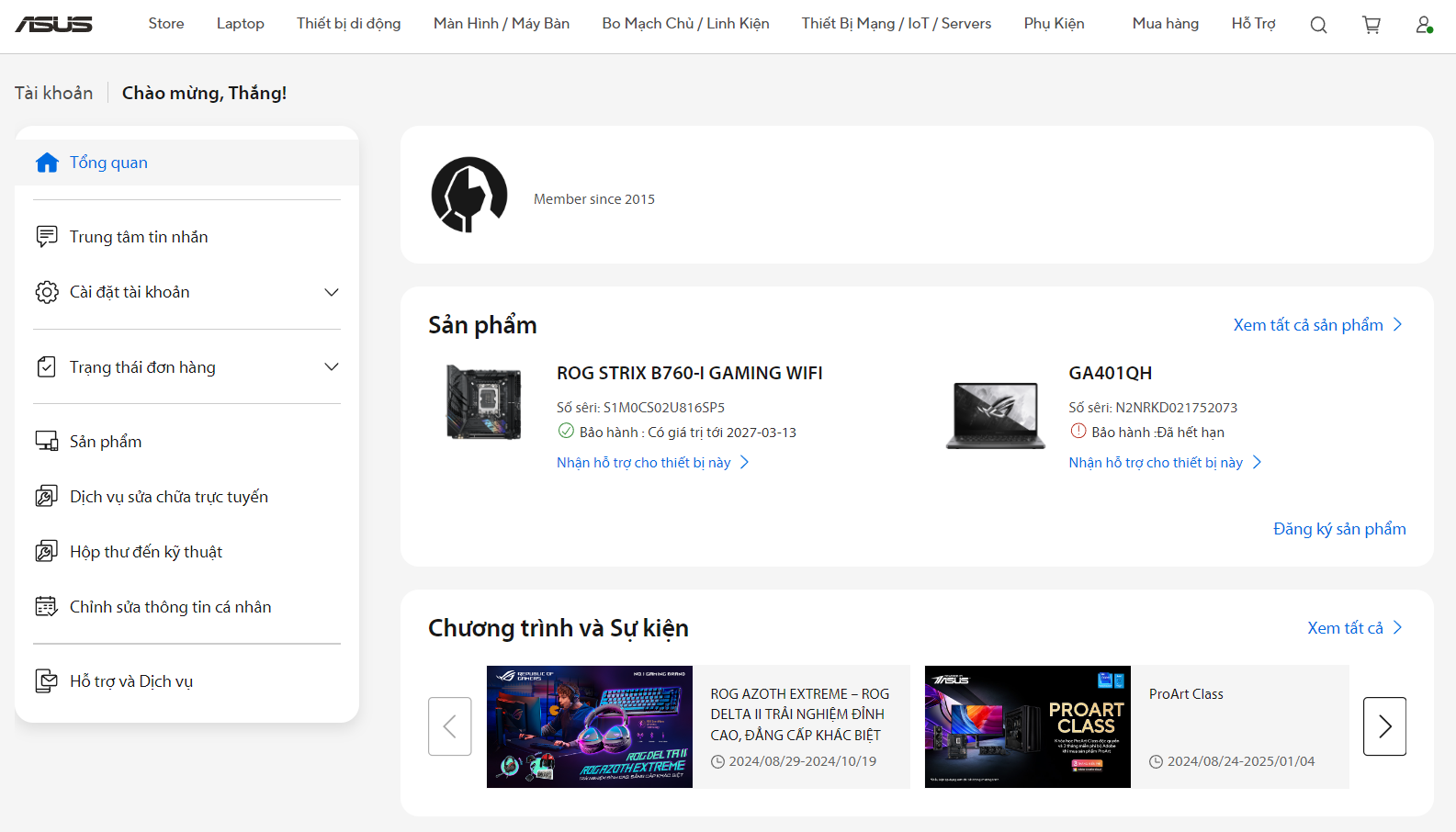Open the Phụ Kiện menu
The image size is (1456, 832).
[x=1055, y=24]
